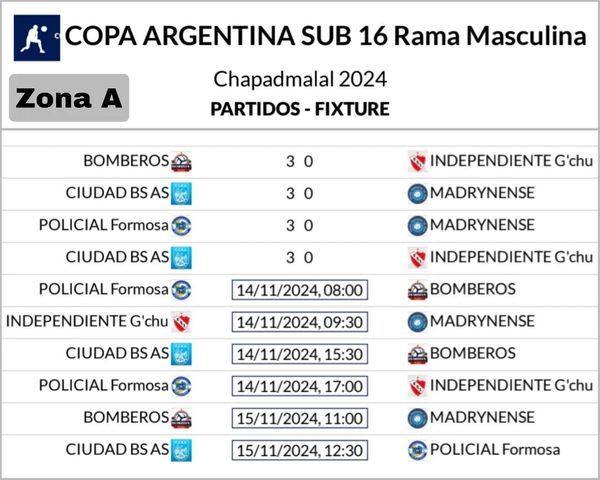Click Bomberos crest in the 15:30 match row
This screenshot has width=600, height=480.
pos(417,354)
